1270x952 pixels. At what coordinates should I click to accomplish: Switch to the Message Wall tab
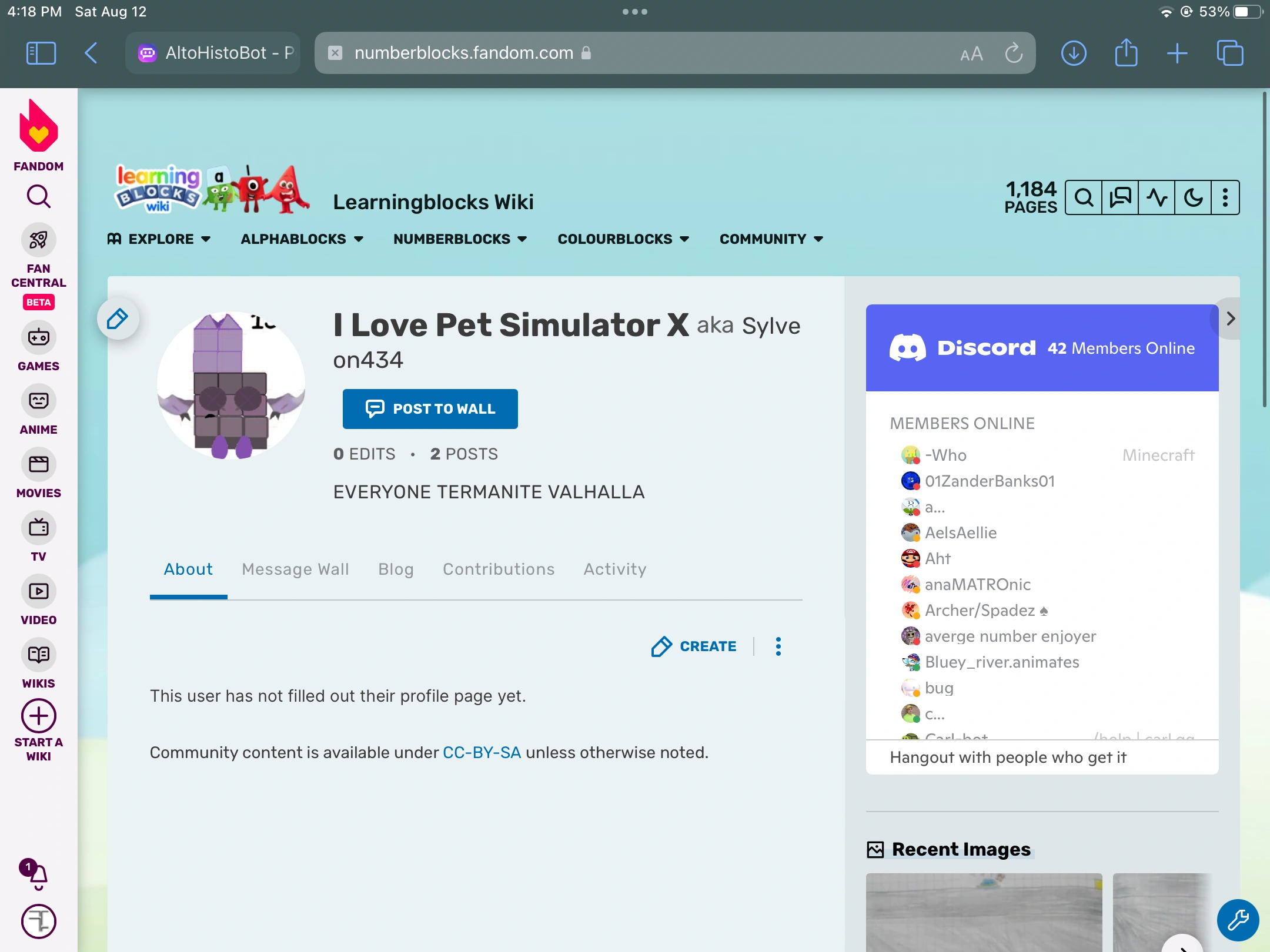(295, 569)
